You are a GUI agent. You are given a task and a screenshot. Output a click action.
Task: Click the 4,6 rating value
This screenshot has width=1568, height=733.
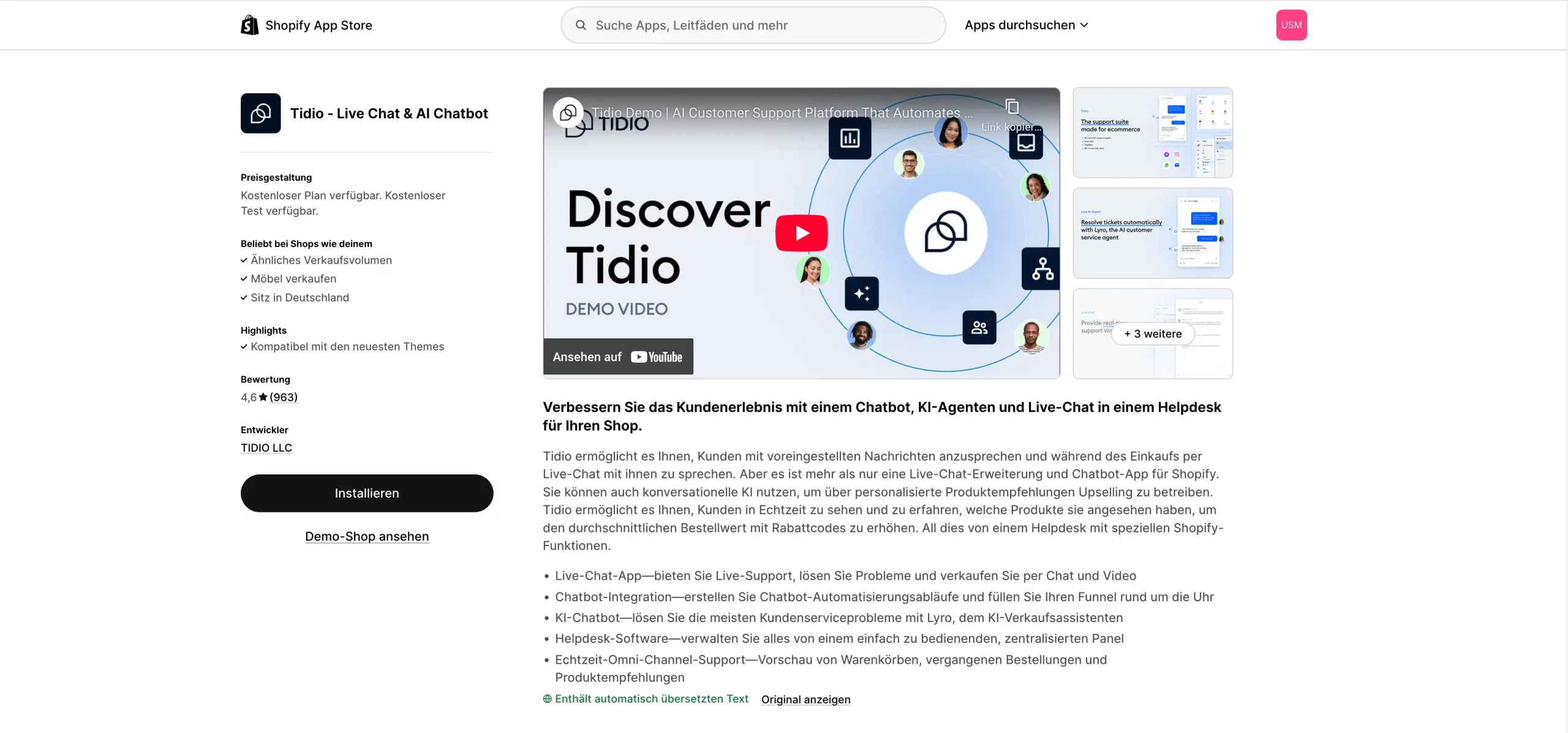click(x=248, y=397)
